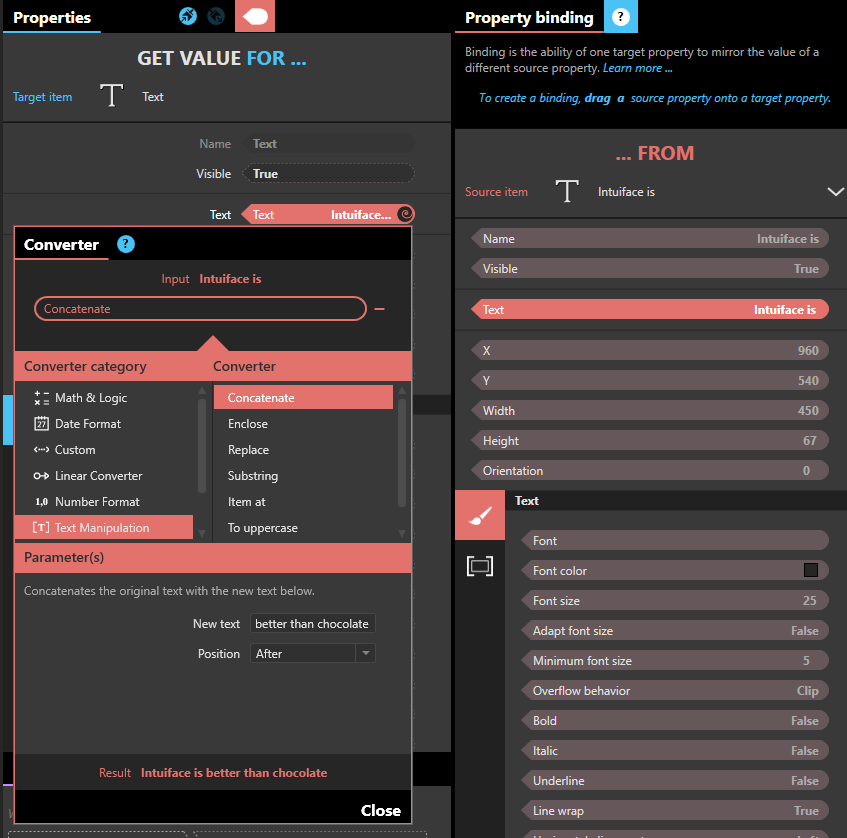Select the Replace converter
The height and width of the screenshot is (838, 847).
tap(304, 450)
